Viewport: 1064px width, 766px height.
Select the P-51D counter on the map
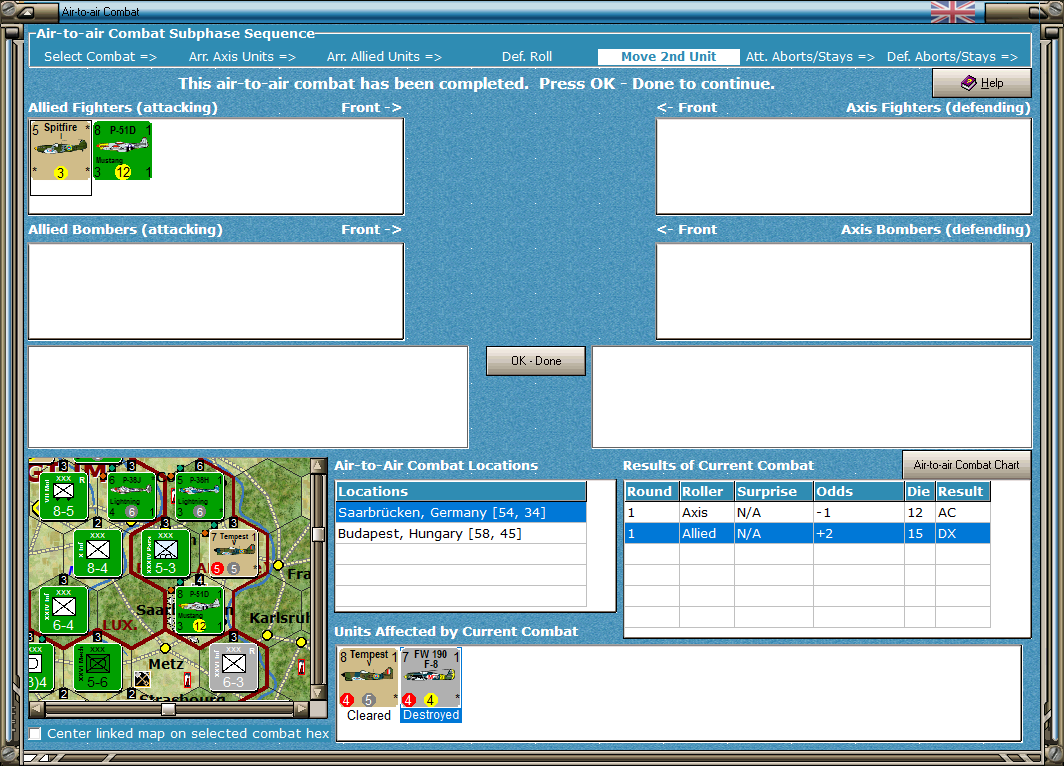199,609
